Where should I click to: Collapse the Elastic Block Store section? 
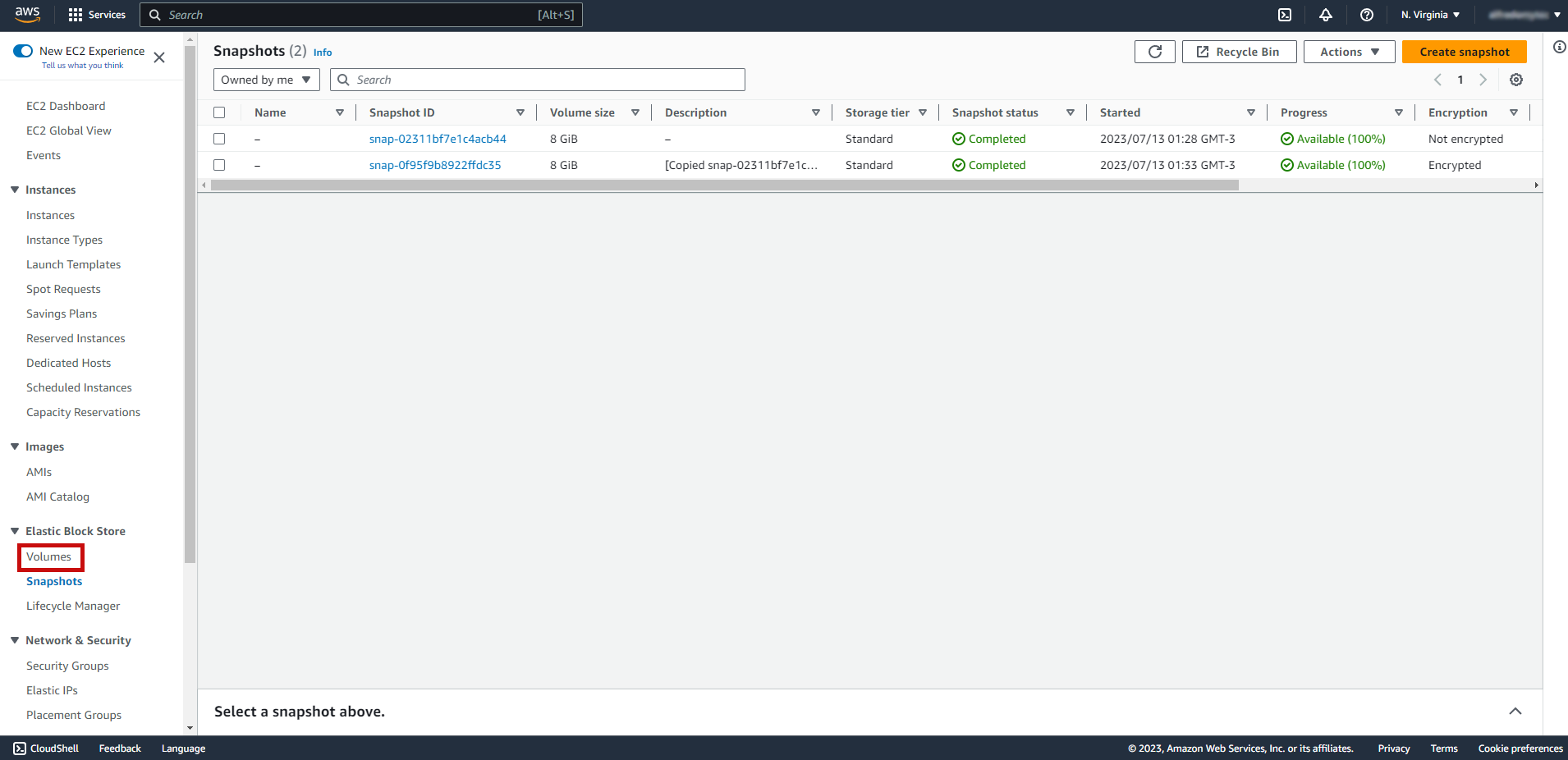tap(15, 531)
